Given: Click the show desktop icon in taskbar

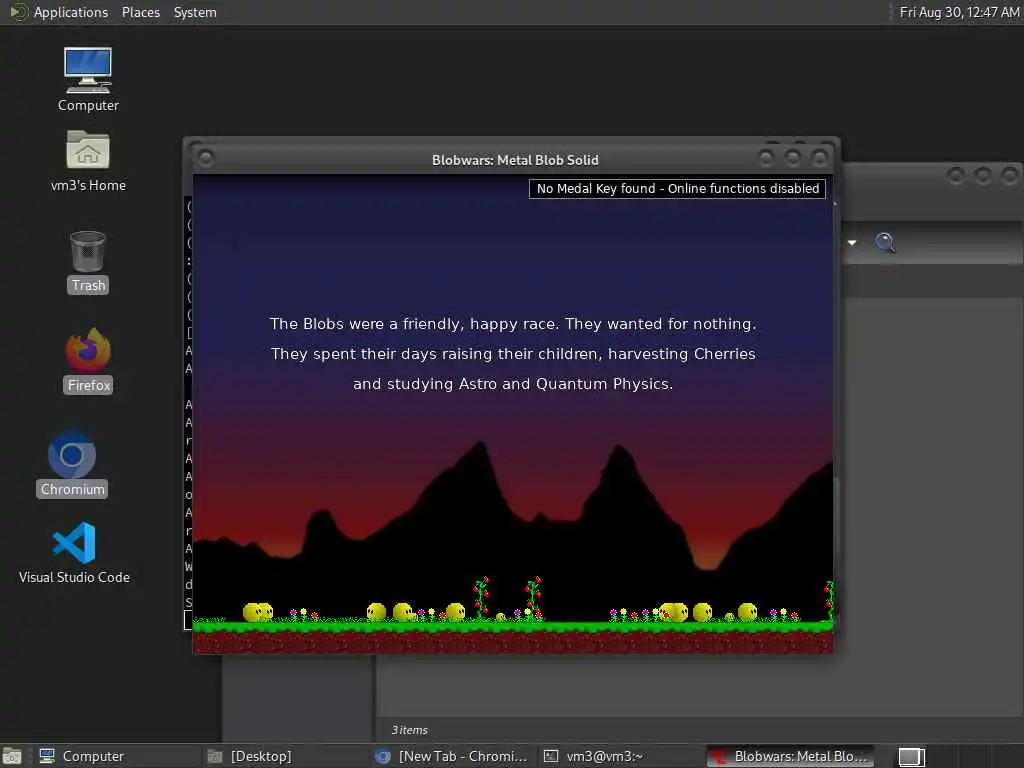Looking at the screenshot, I should pyautogui.click(x=12, y=756).
